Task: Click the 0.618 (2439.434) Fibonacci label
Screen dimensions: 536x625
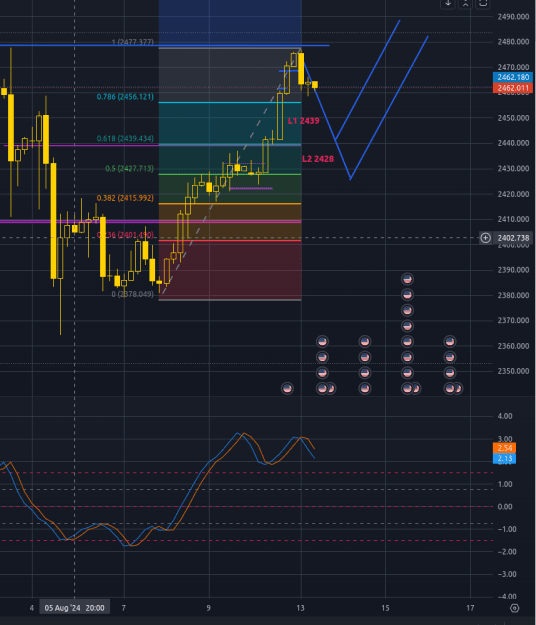Action: [x=125, y=139]
